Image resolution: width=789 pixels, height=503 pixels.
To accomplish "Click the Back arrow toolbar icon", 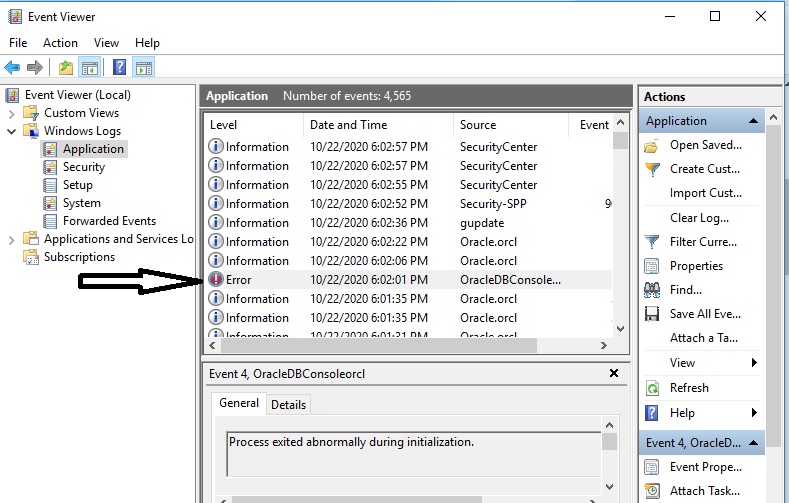I will (x=12, y=68).
